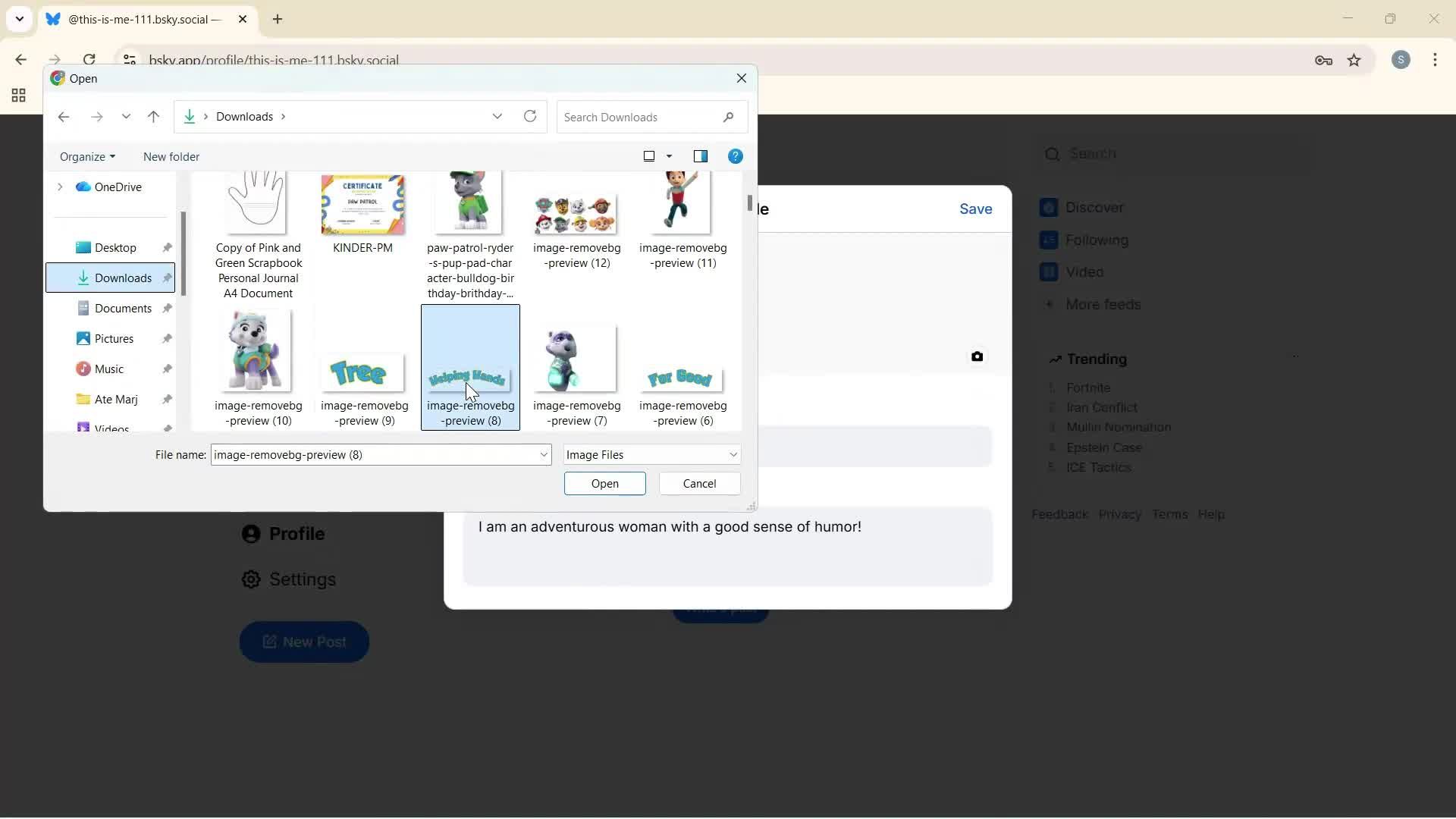Click the Open button
This screenshot has width=1456, height=819.
(604, 484)
